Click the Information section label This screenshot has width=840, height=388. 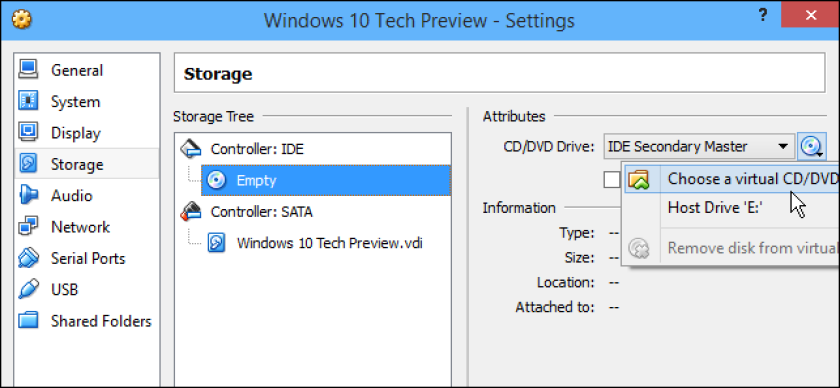(x=519, y=208)
